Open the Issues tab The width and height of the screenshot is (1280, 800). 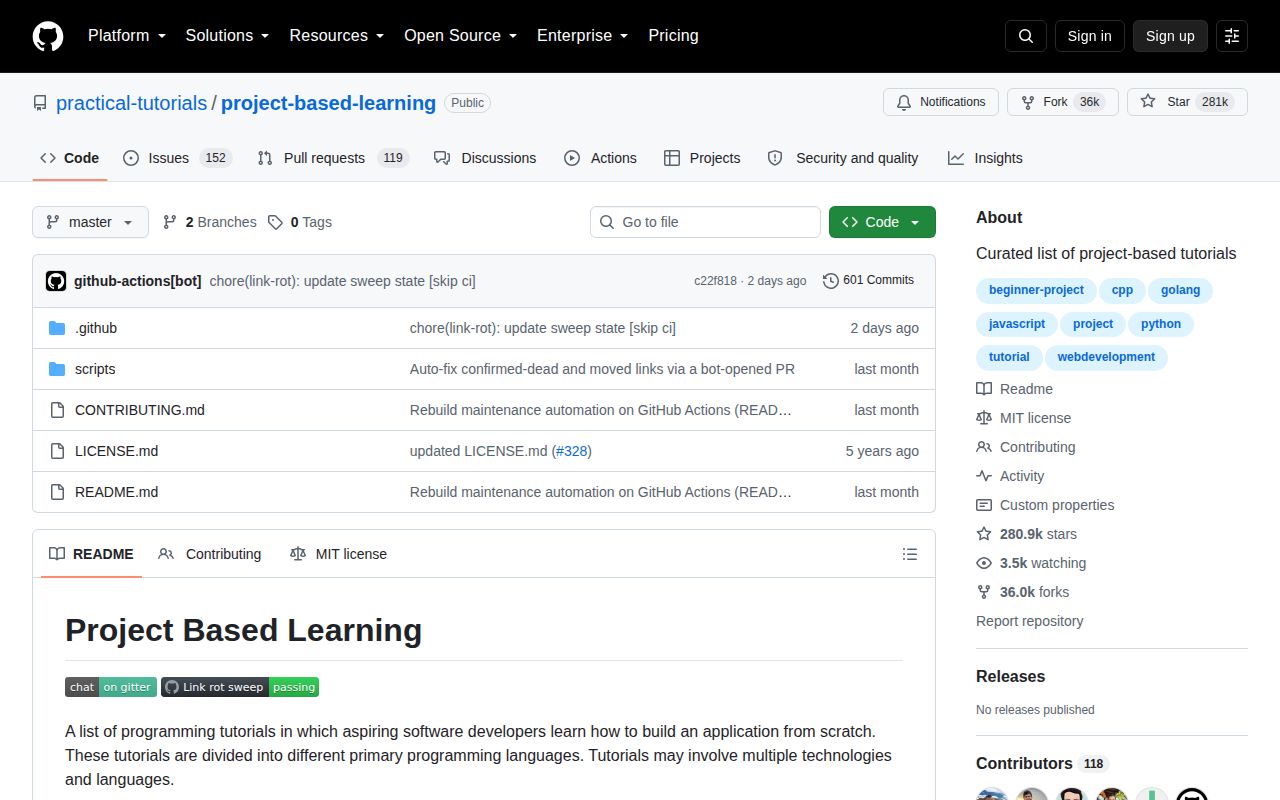pyautogui.click(x=178, y=158)
